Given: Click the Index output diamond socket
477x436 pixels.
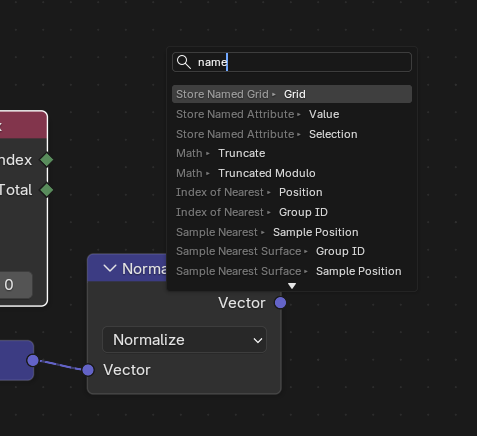Looking at the screenshot, I should click(x=47, y=160).
